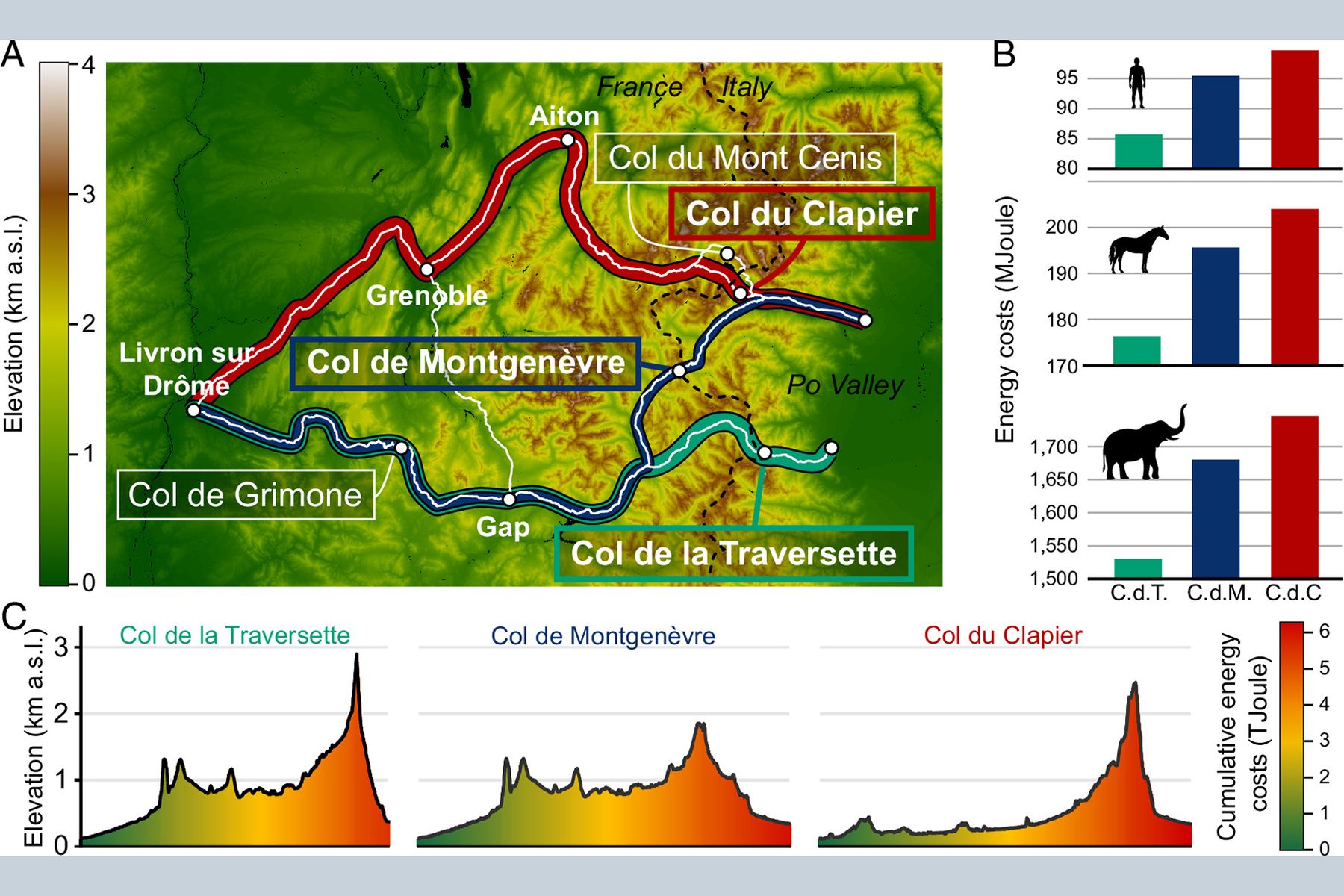Select the Aiton waypoint marker
This screenshot has width=1344, height=896.
coord(567,140)
